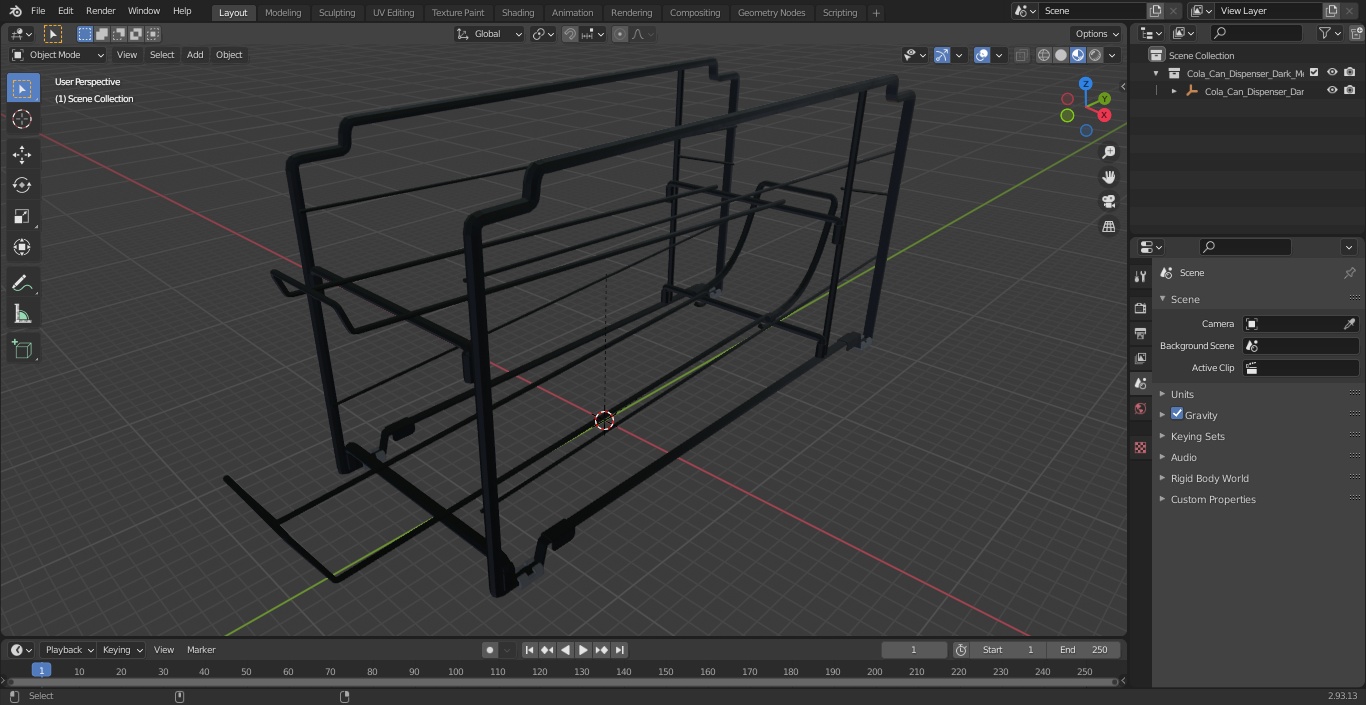Switch perspective/orthographic grid icon
This screenshot has height=705, width=1366.
pos(1108,227)
